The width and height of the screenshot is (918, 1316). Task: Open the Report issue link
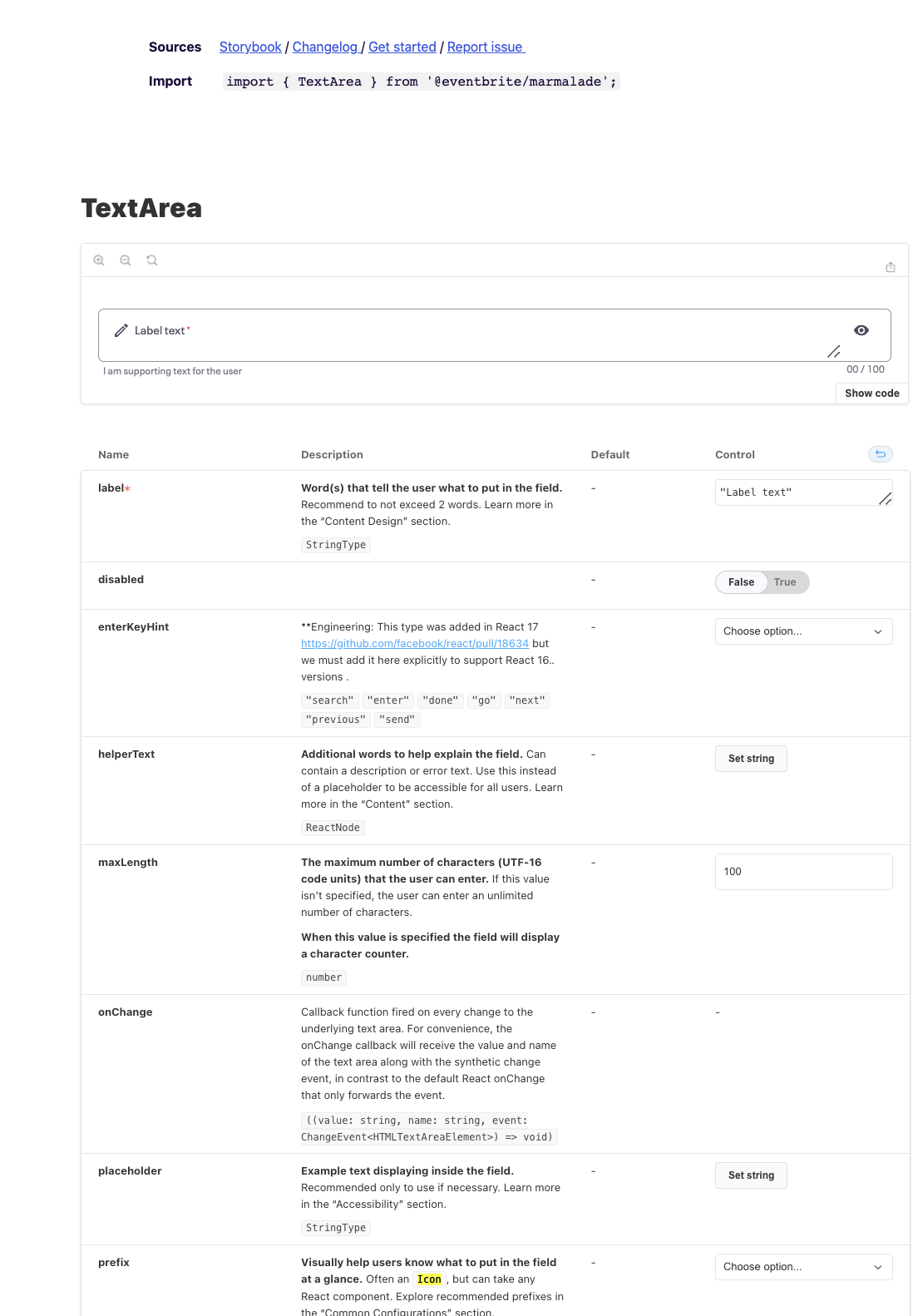(x=485, y=47)
